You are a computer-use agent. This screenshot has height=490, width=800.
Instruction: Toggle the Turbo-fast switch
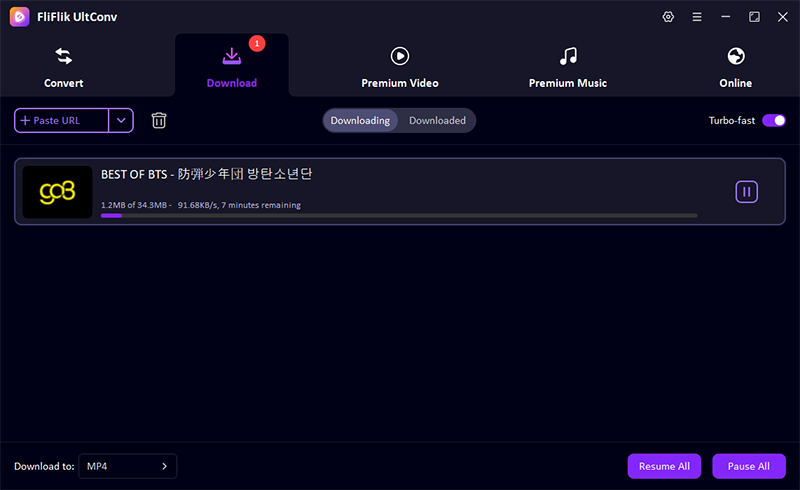tap(773, 120)
